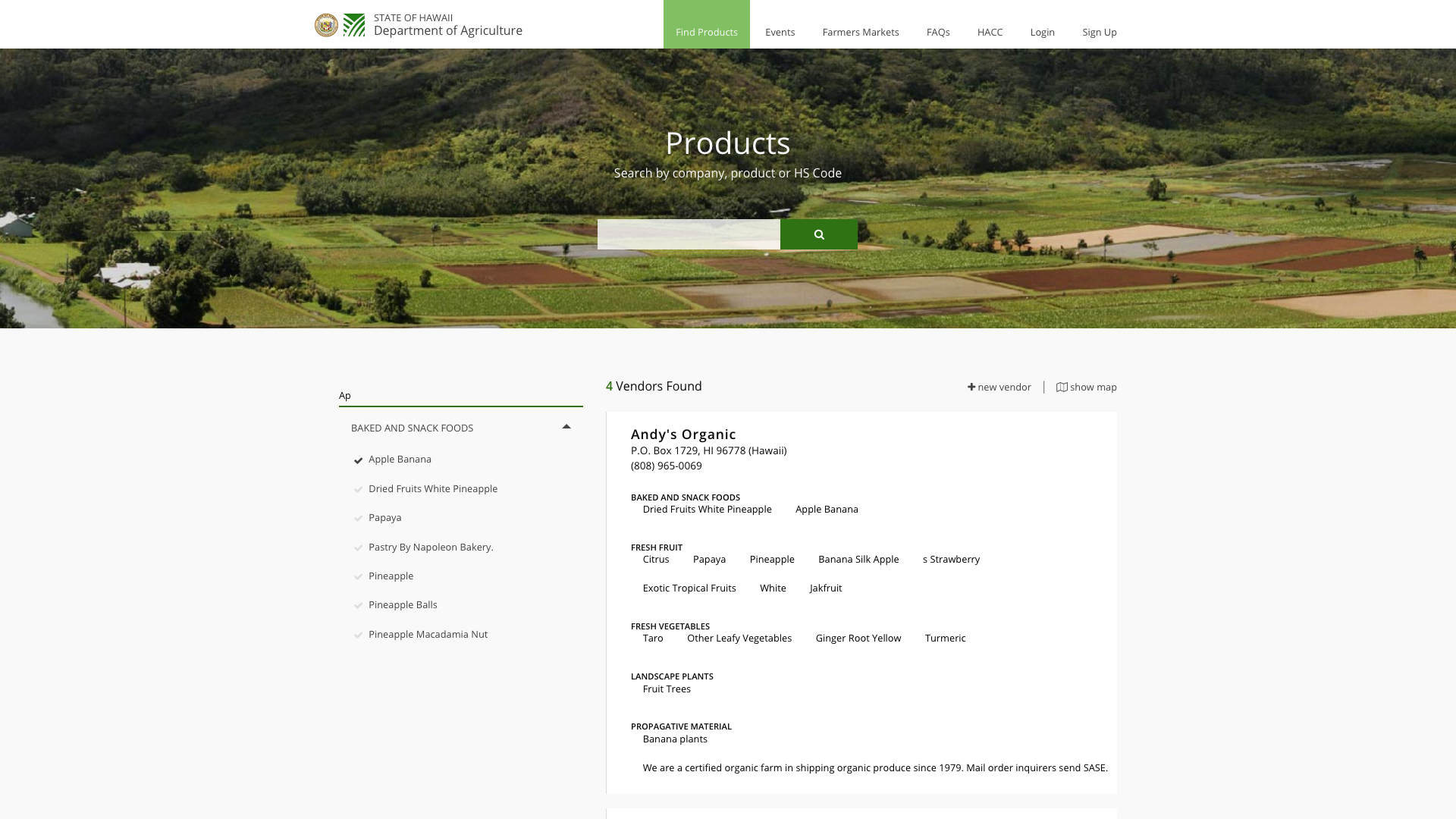Click the plus icon for new vendor
The image size is (1456, 819).
[971, 387]
